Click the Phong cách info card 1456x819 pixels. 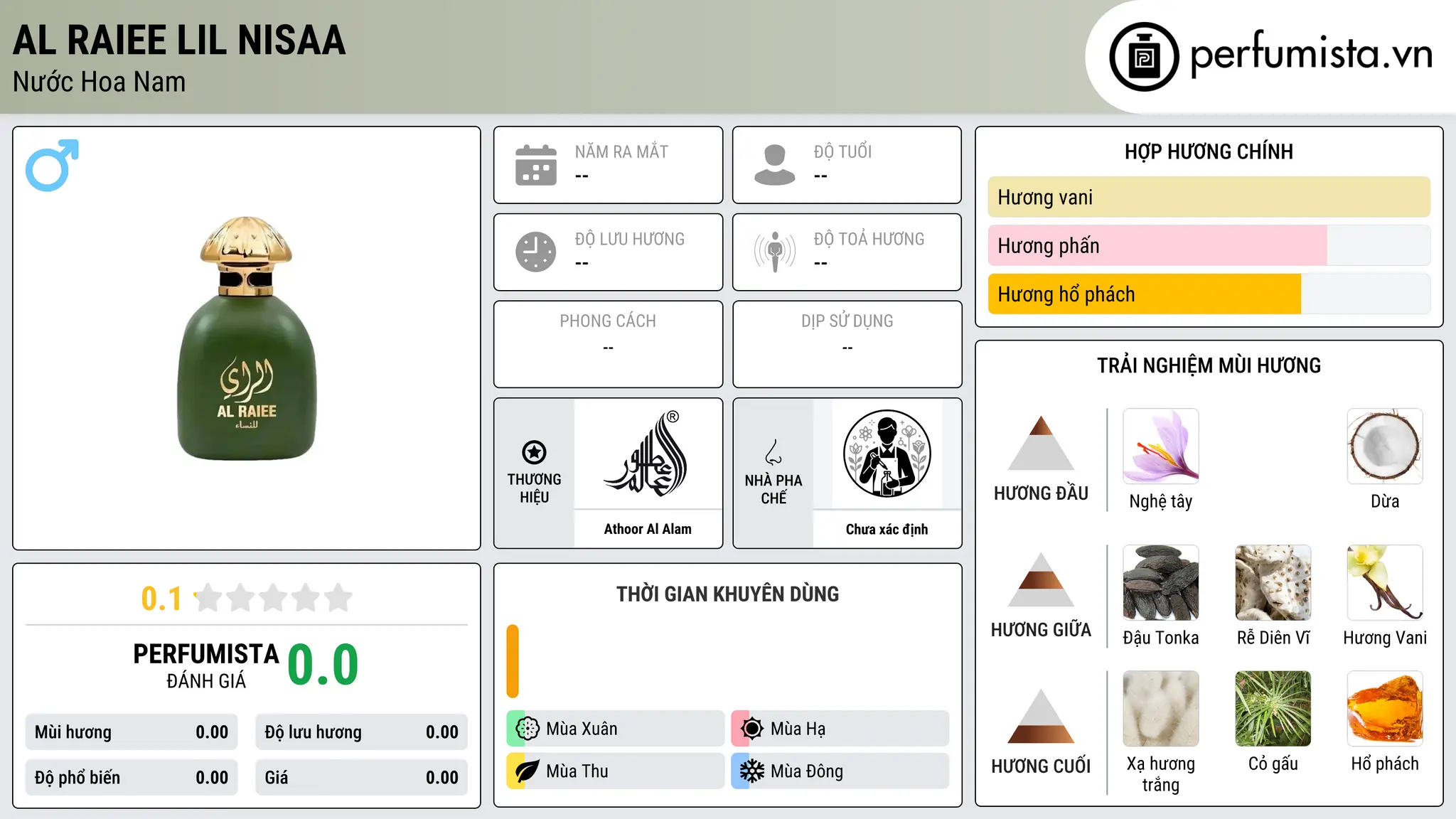pos(608,344)
